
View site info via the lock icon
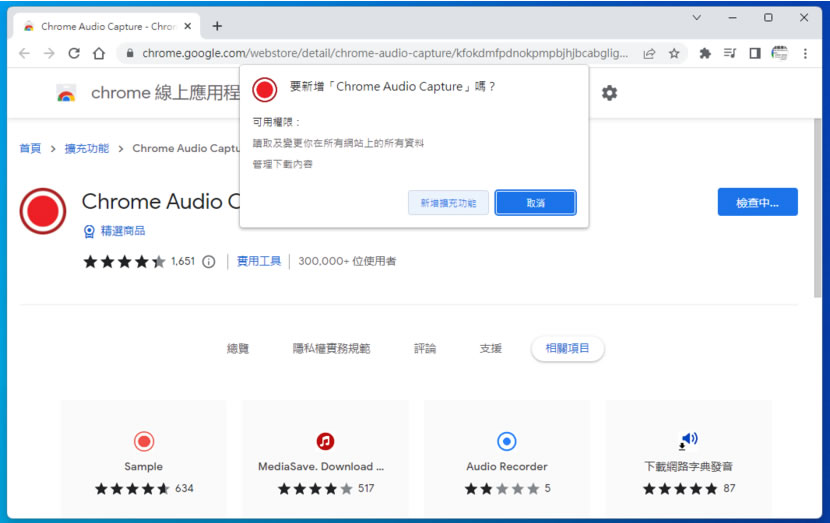pyautogui.click(x=130, y=53)
